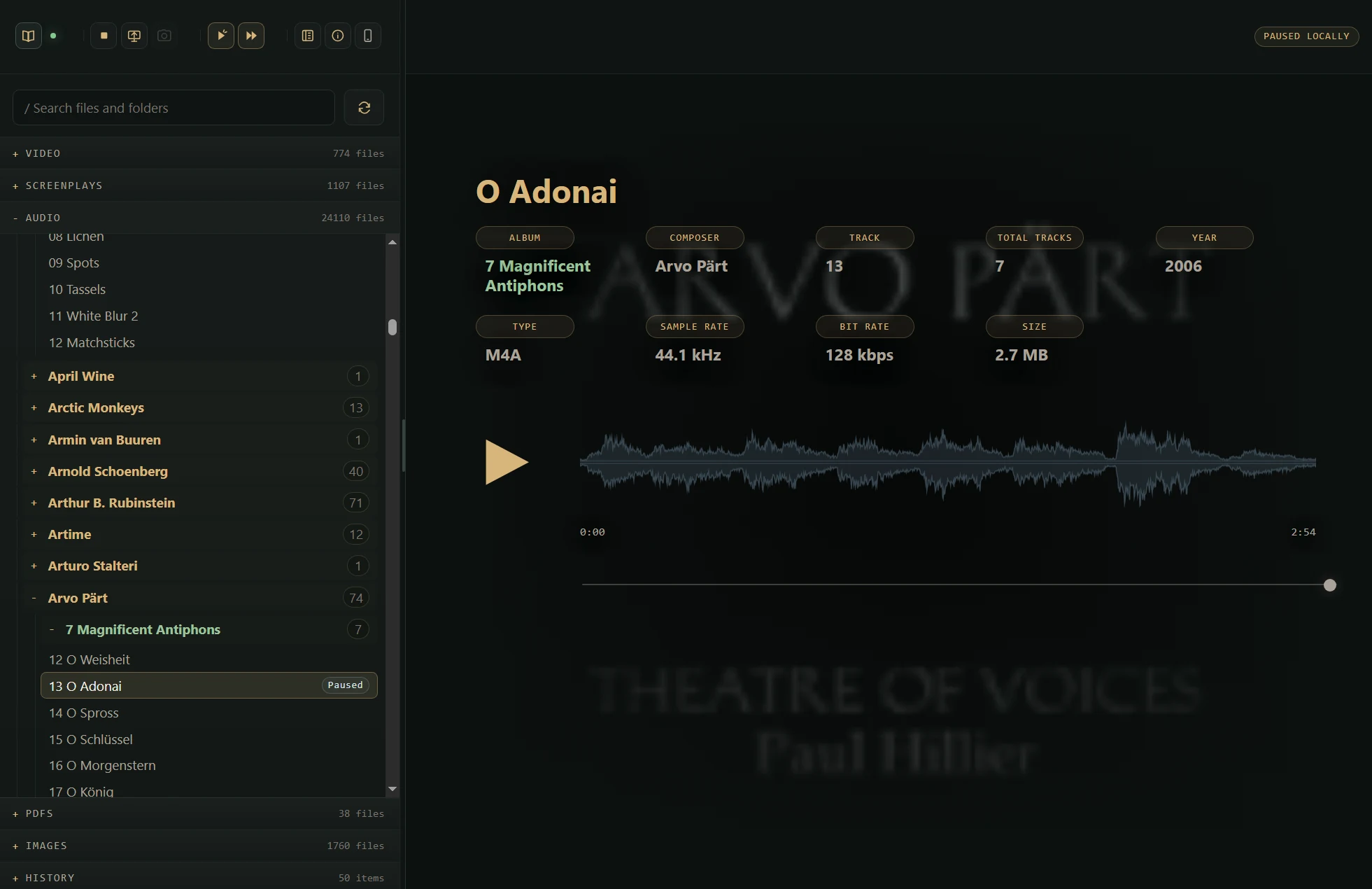Toggle the sidebar panel layout icon
The image size is (1372, 889).
pyautogui.click(x=307, y=36)
